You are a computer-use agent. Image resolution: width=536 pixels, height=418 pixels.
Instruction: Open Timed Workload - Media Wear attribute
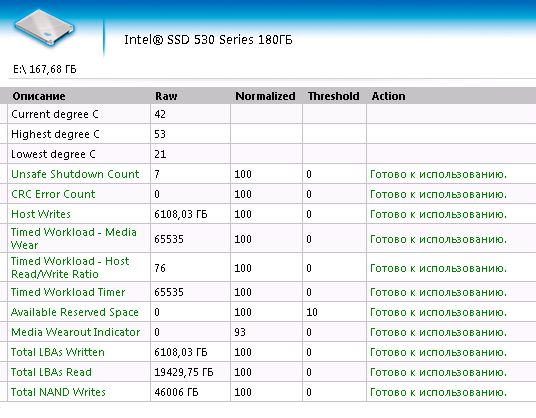(x=74, y=238)
